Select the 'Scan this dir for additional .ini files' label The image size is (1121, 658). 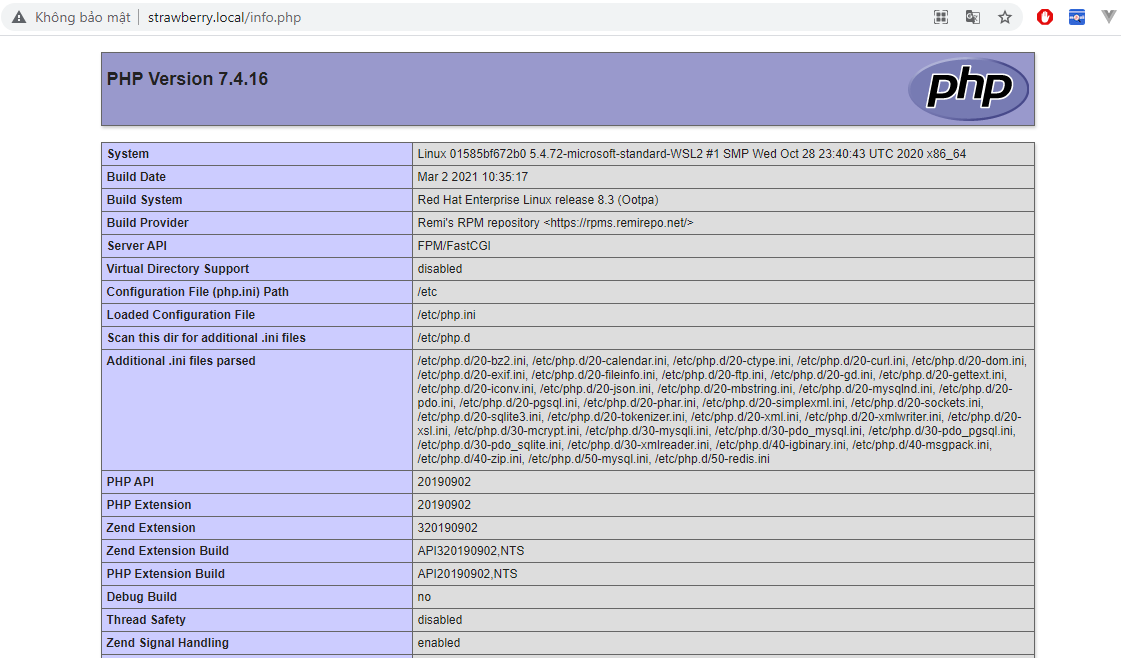206,337
